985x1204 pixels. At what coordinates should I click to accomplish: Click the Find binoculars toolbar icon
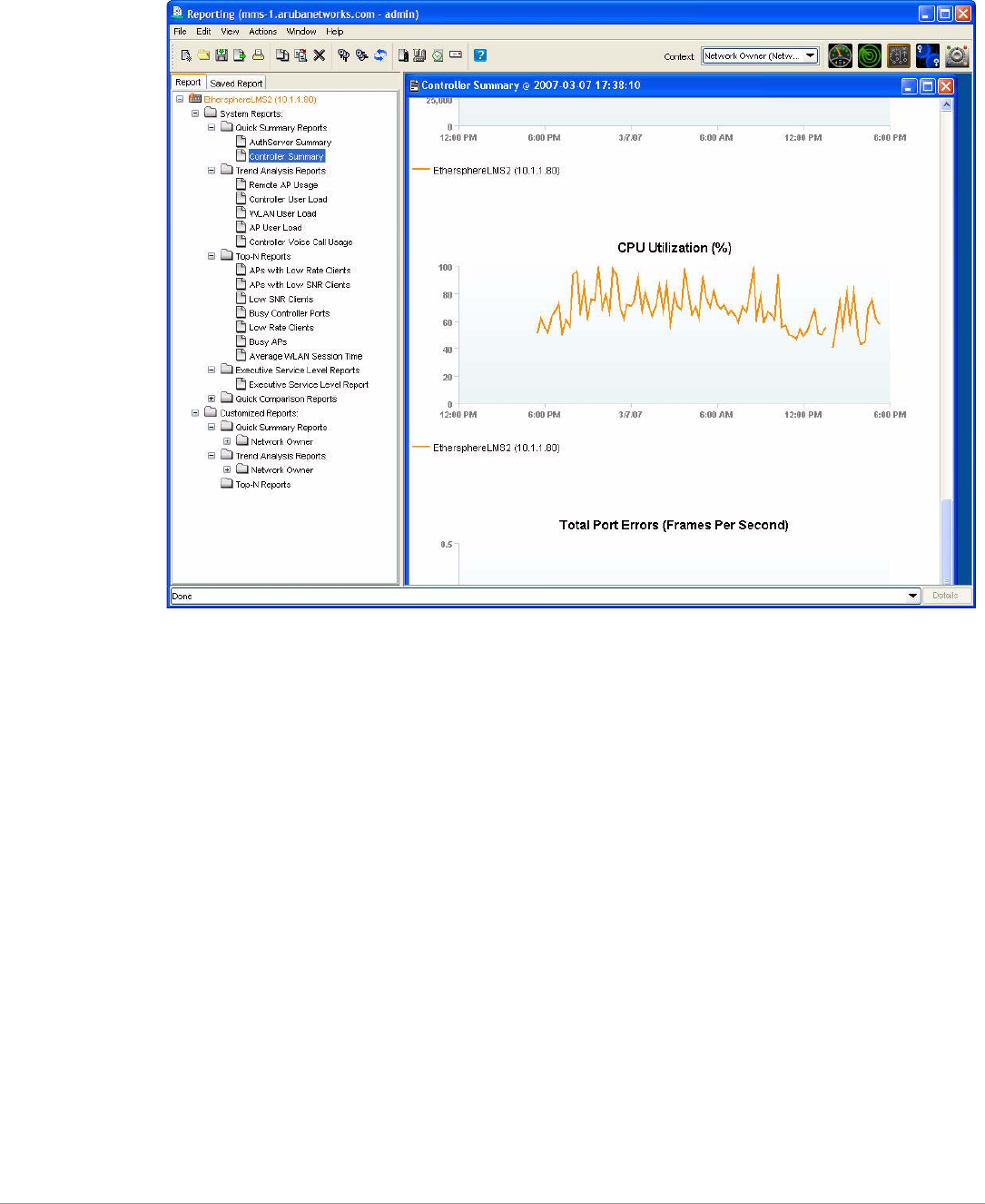343,55
